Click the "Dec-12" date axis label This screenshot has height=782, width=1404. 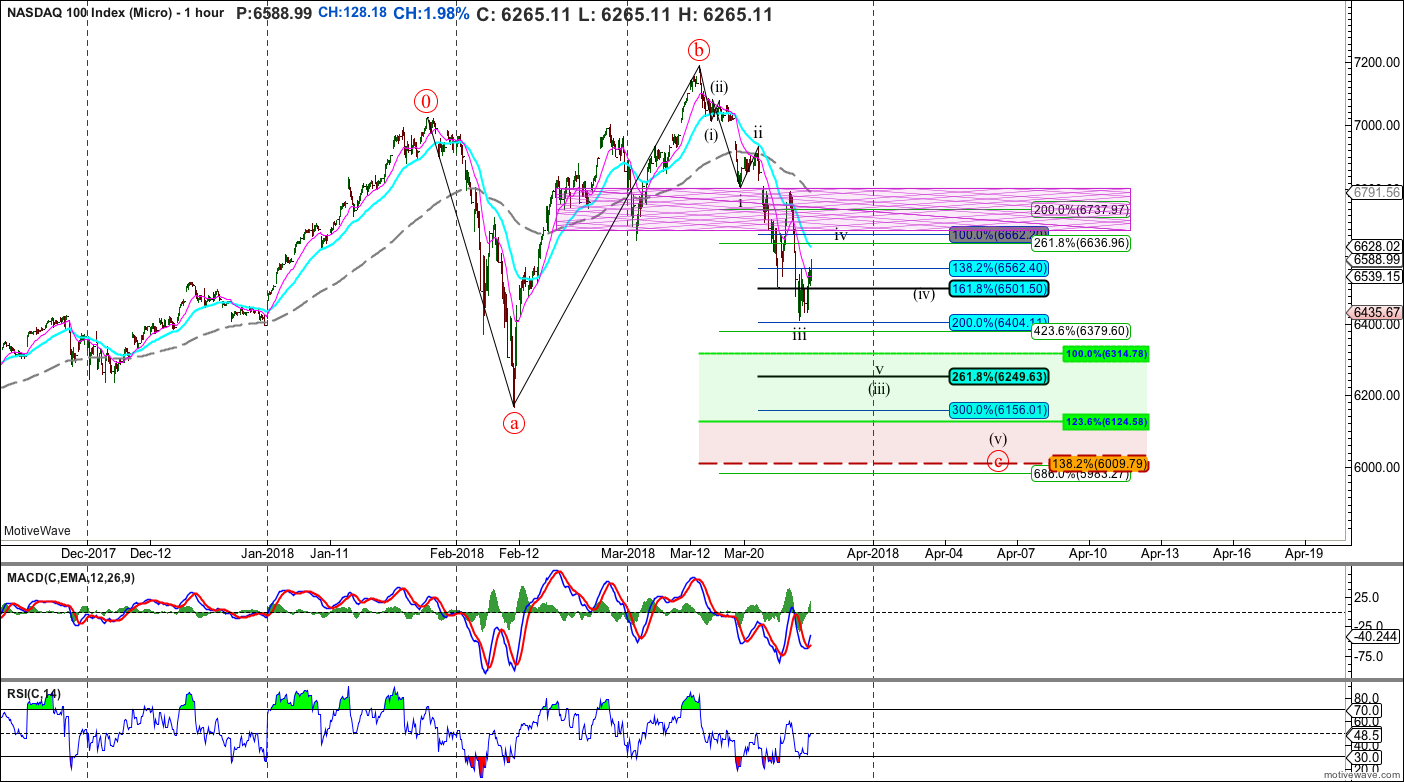pyautogui.click(x=151, y=552)
